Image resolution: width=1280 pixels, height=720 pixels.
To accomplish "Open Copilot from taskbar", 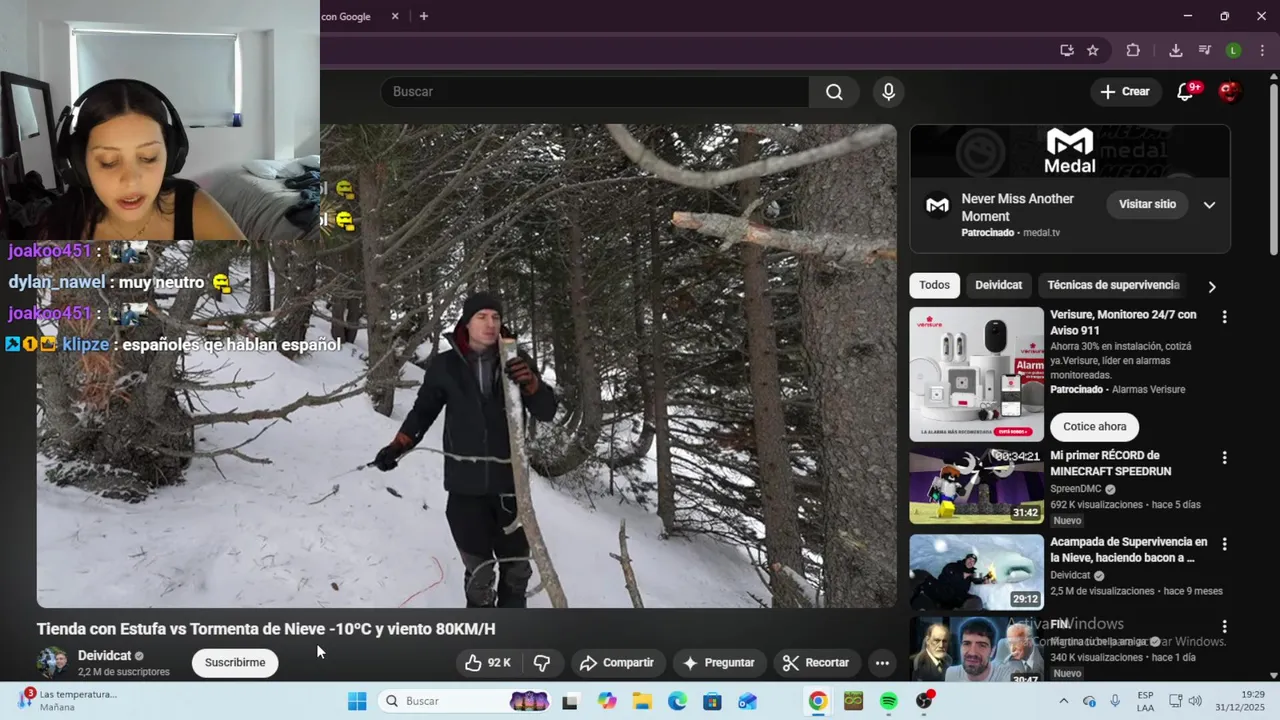I will [607, 701].
